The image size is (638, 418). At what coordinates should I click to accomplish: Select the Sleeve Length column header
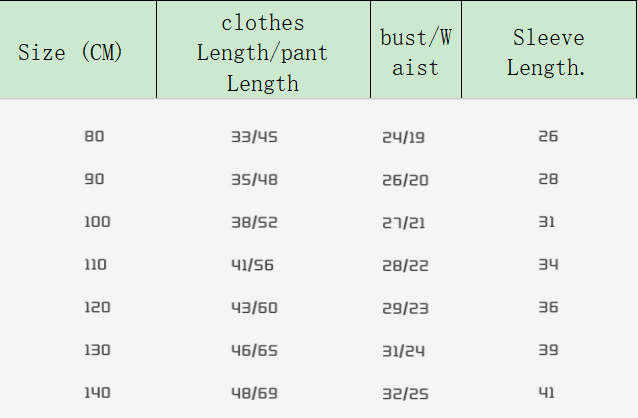(x=548, y=53)
